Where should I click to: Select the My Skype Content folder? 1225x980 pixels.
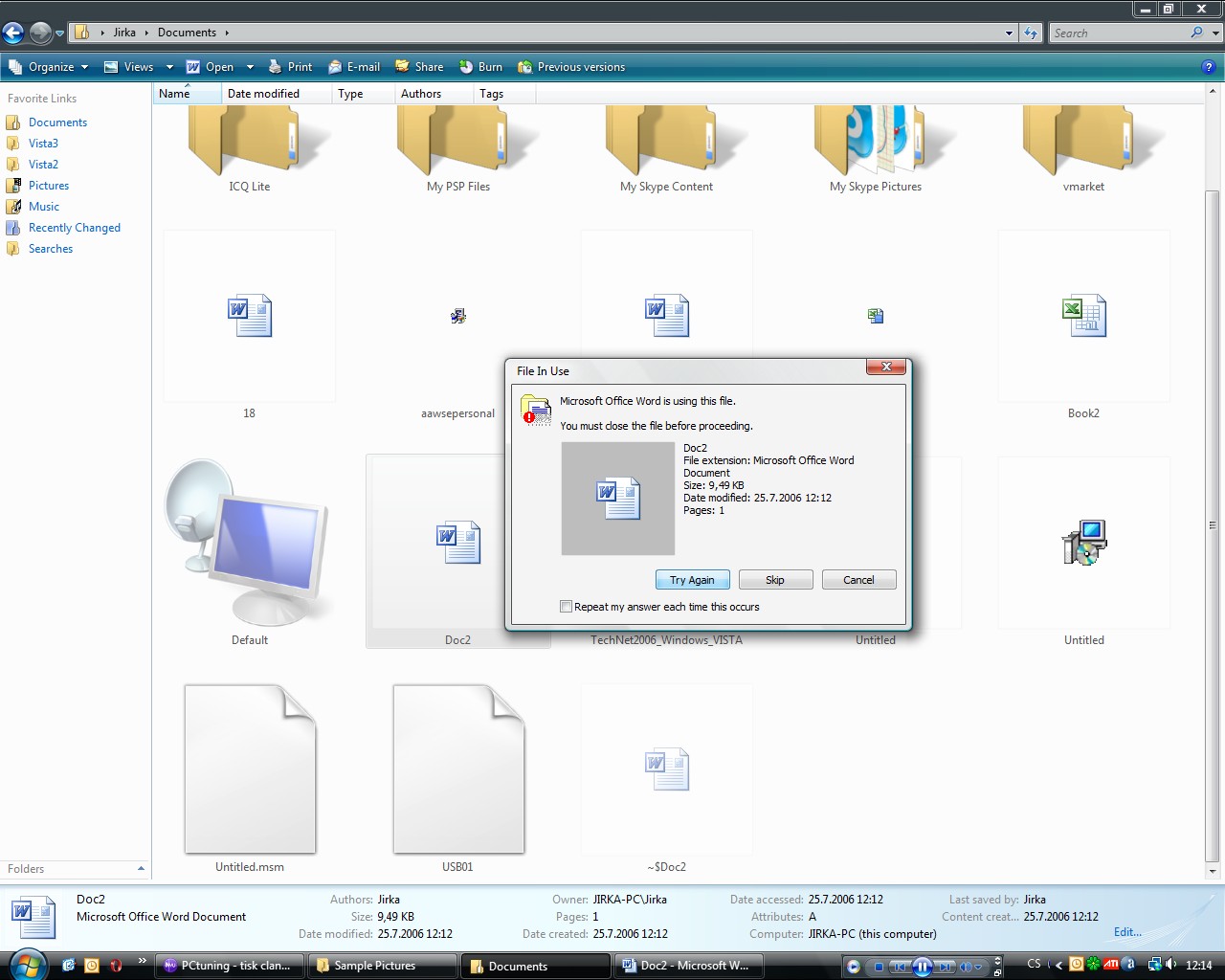pos(667,148)
